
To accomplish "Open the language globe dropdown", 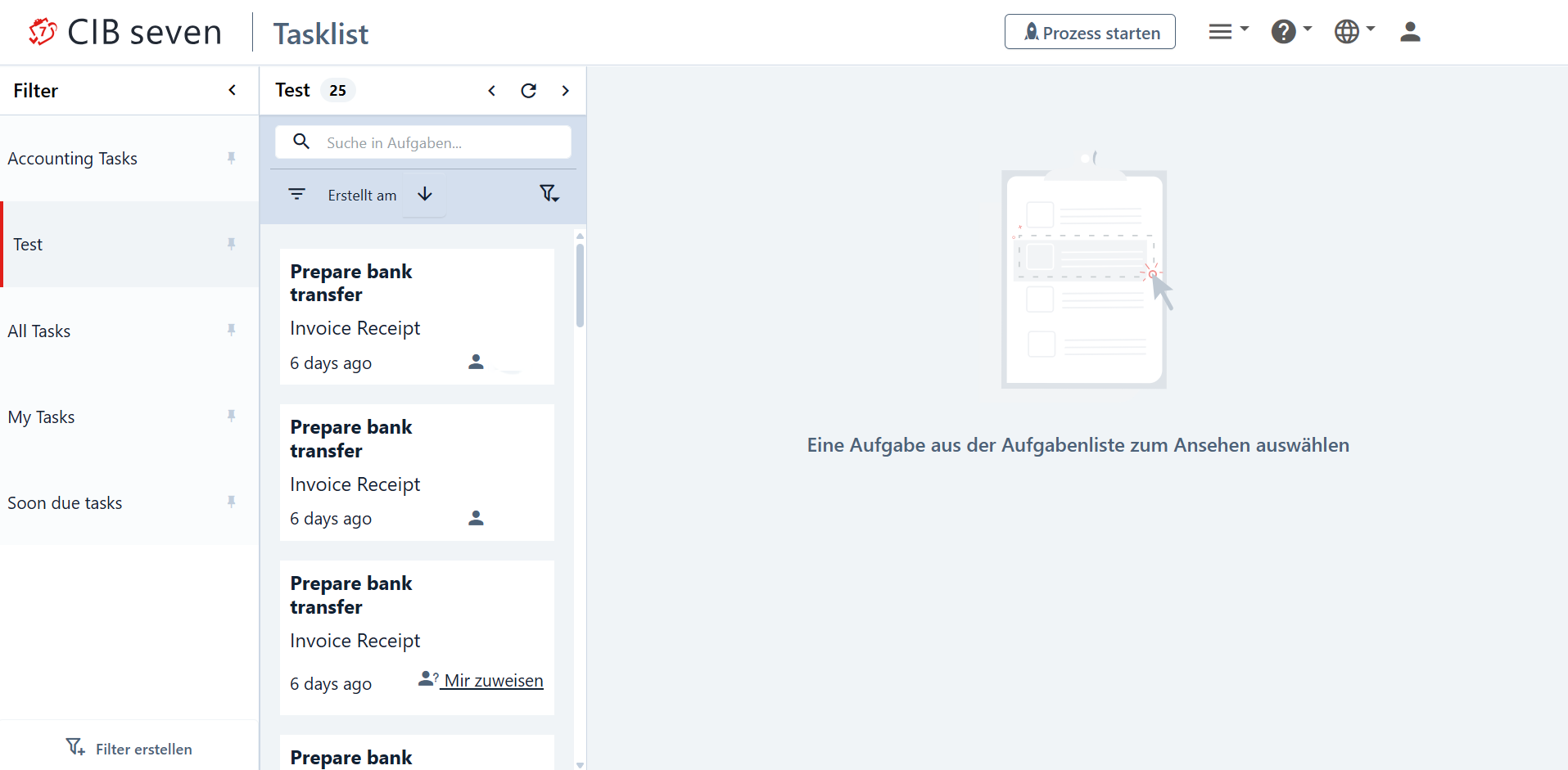I will pyautogui.click(x=1353, y=32).
